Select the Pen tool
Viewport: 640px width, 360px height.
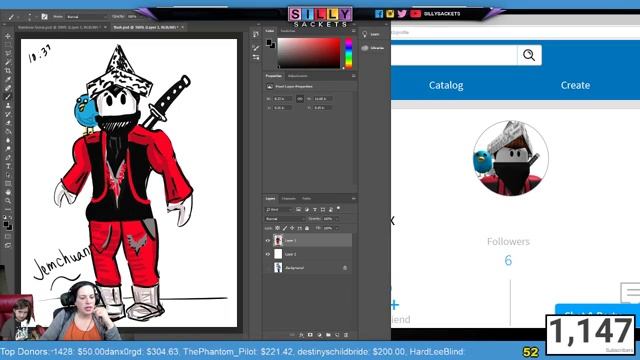[8, 158]
